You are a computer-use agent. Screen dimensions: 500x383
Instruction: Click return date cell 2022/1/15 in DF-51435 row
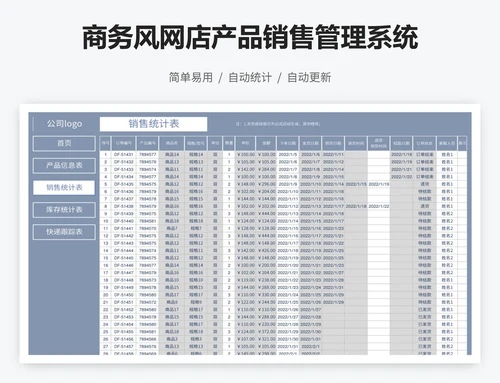[x=356, y=184]
